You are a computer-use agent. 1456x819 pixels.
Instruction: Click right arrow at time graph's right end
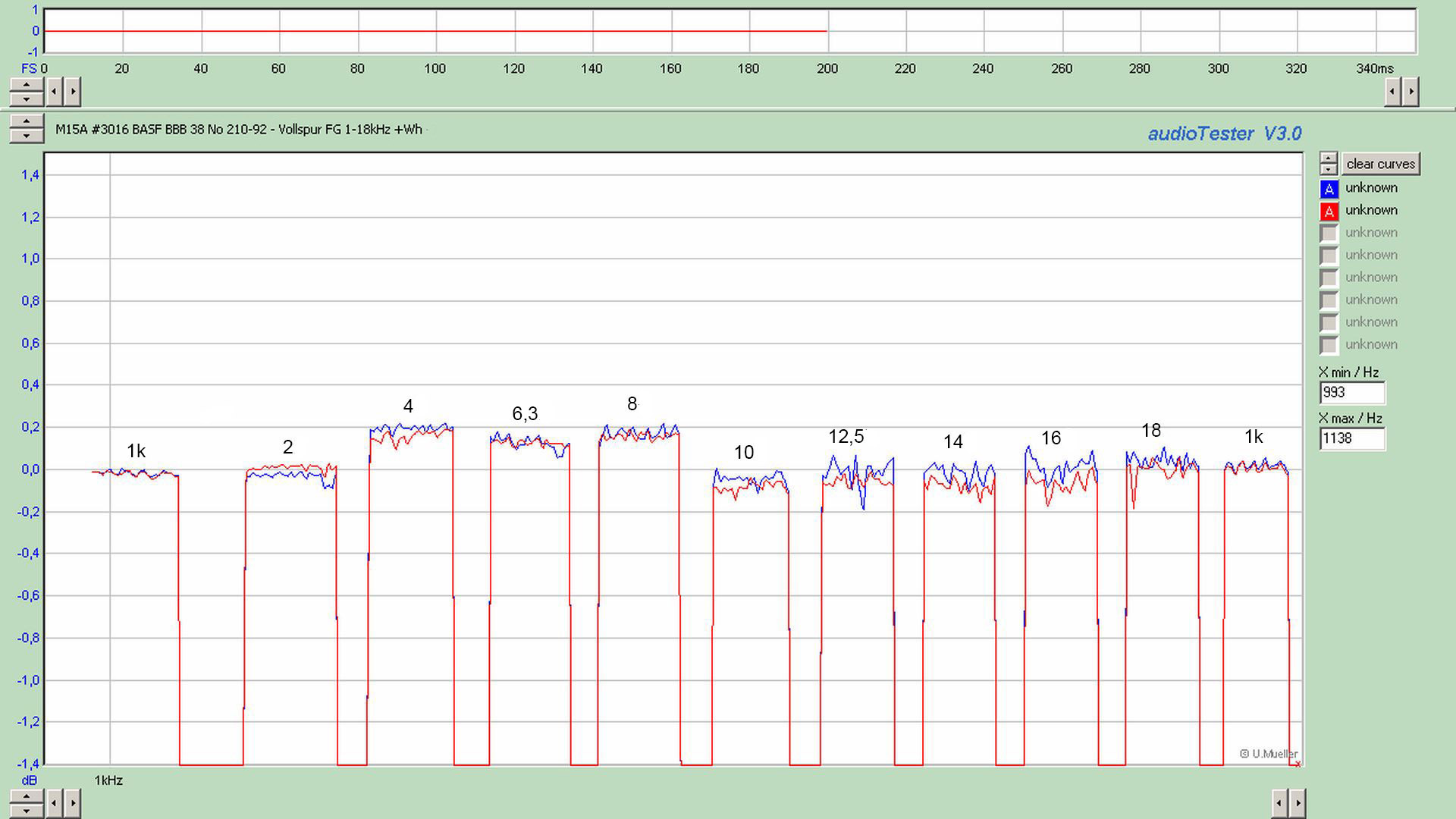[1410, 93]
